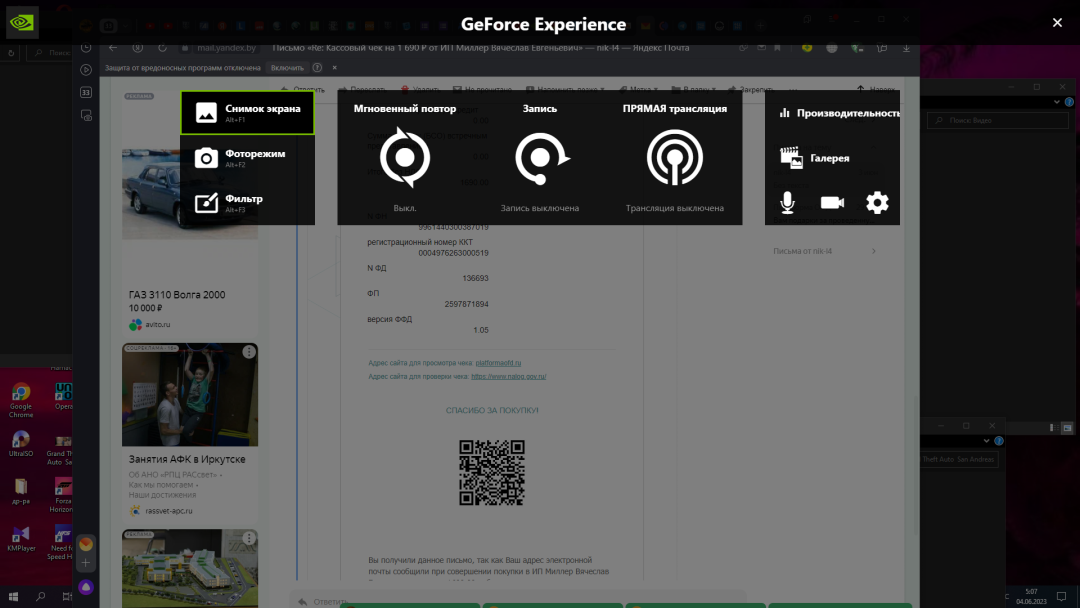Viewport: 1080px width, 608px height.
Task: Click the ПРЯМАЯ трансляция broadcast icon
Action: [675, 158]
